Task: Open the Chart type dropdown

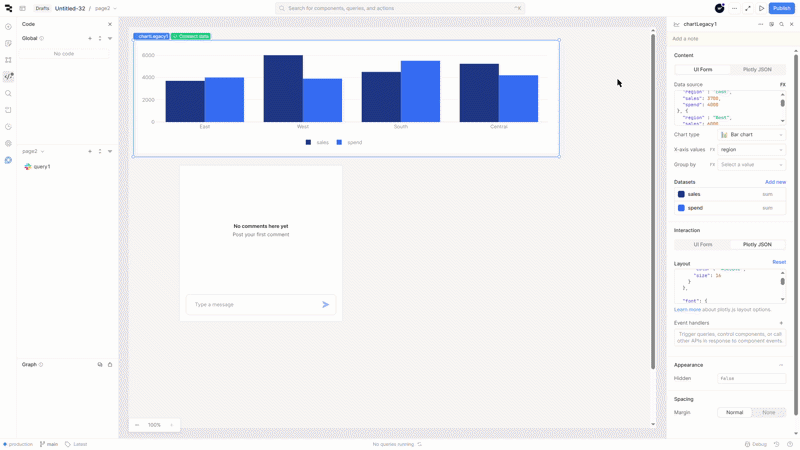Action: [x=752, y=134]
